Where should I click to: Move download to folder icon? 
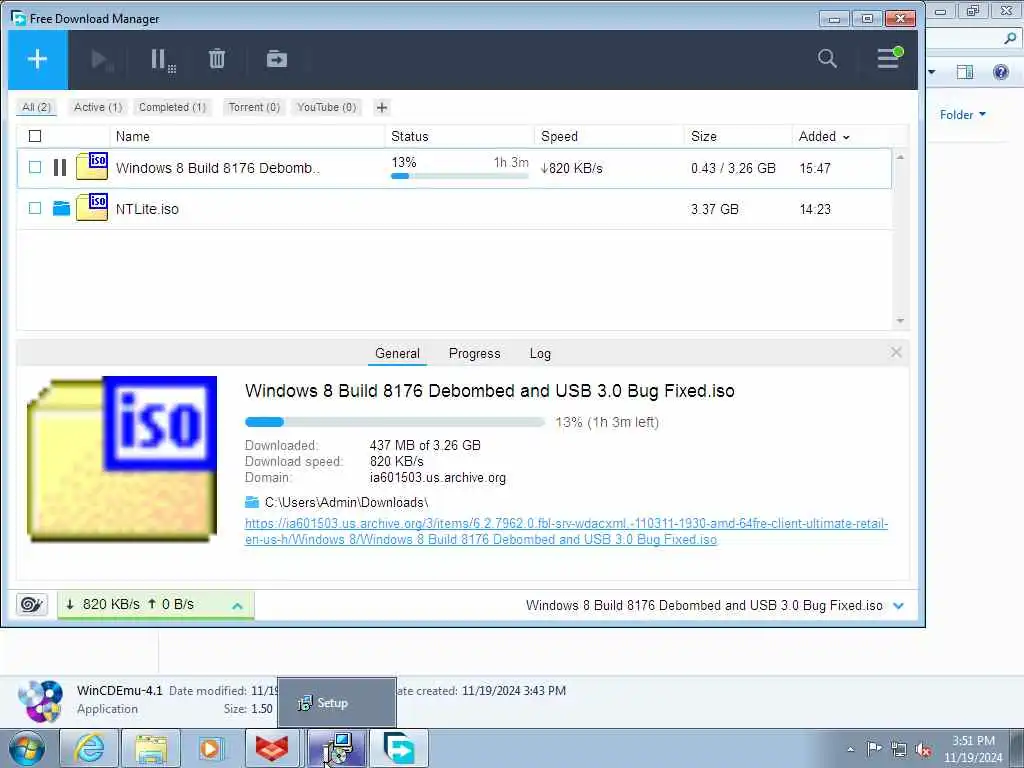pos(277,59)
